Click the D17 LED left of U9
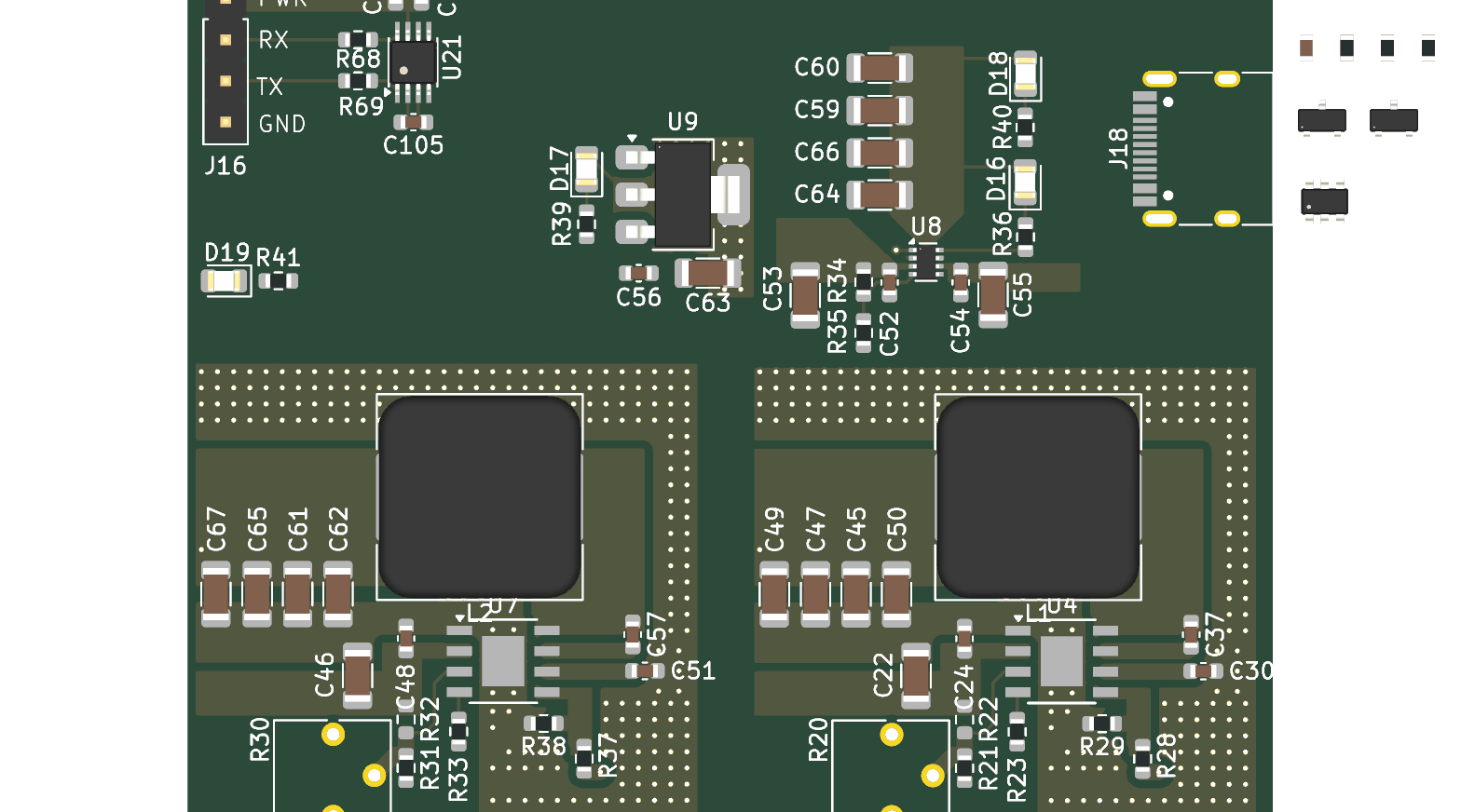 (586, 169)
